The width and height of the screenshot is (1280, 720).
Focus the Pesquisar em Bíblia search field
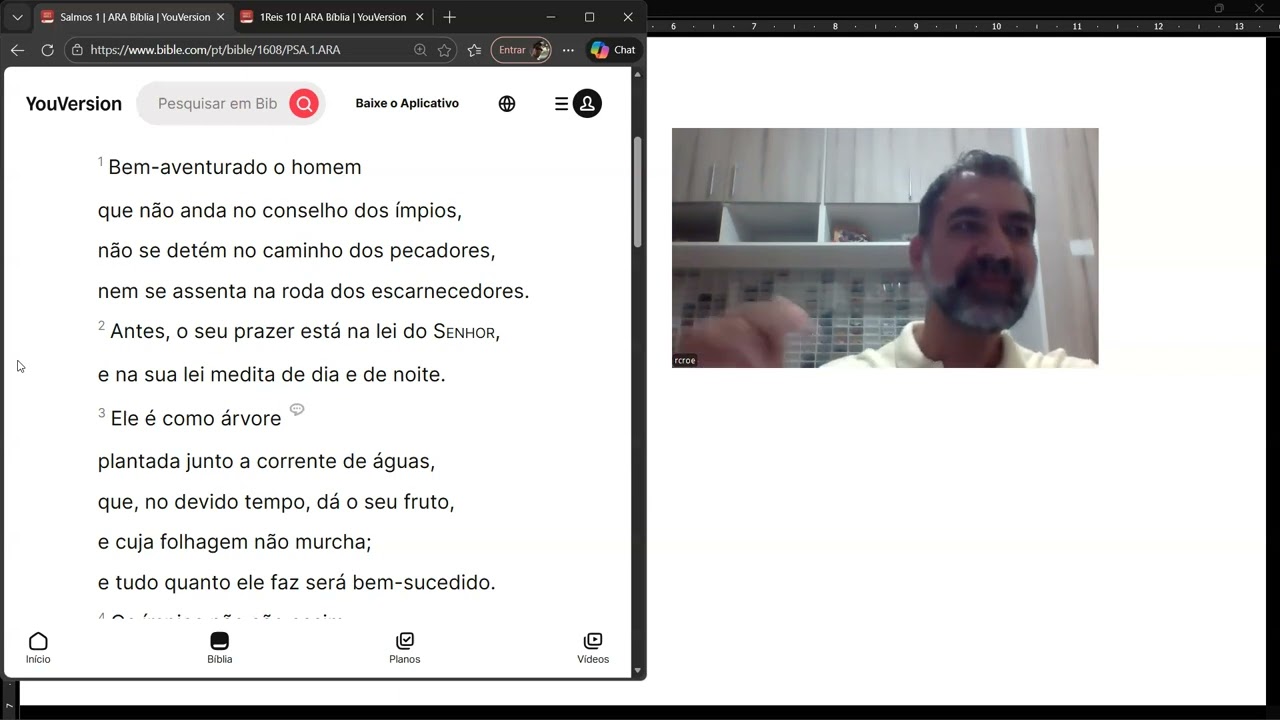click(x=217, y=104)
